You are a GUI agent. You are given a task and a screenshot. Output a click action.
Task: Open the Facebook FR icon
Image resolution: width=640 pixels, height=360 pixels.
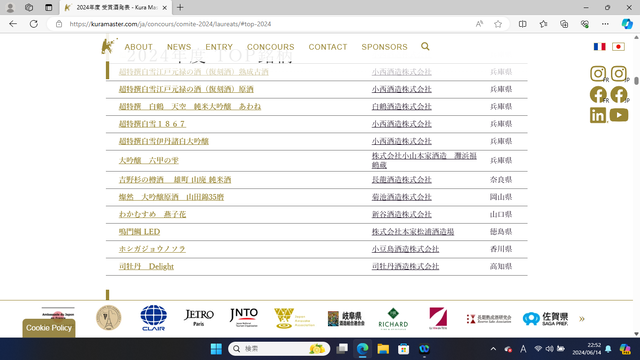tap(598, 94)
